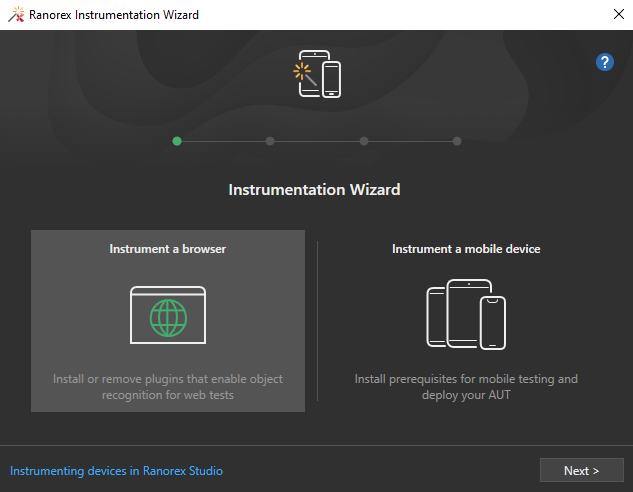Click the progress line between steps one and two

pos(223,141)
